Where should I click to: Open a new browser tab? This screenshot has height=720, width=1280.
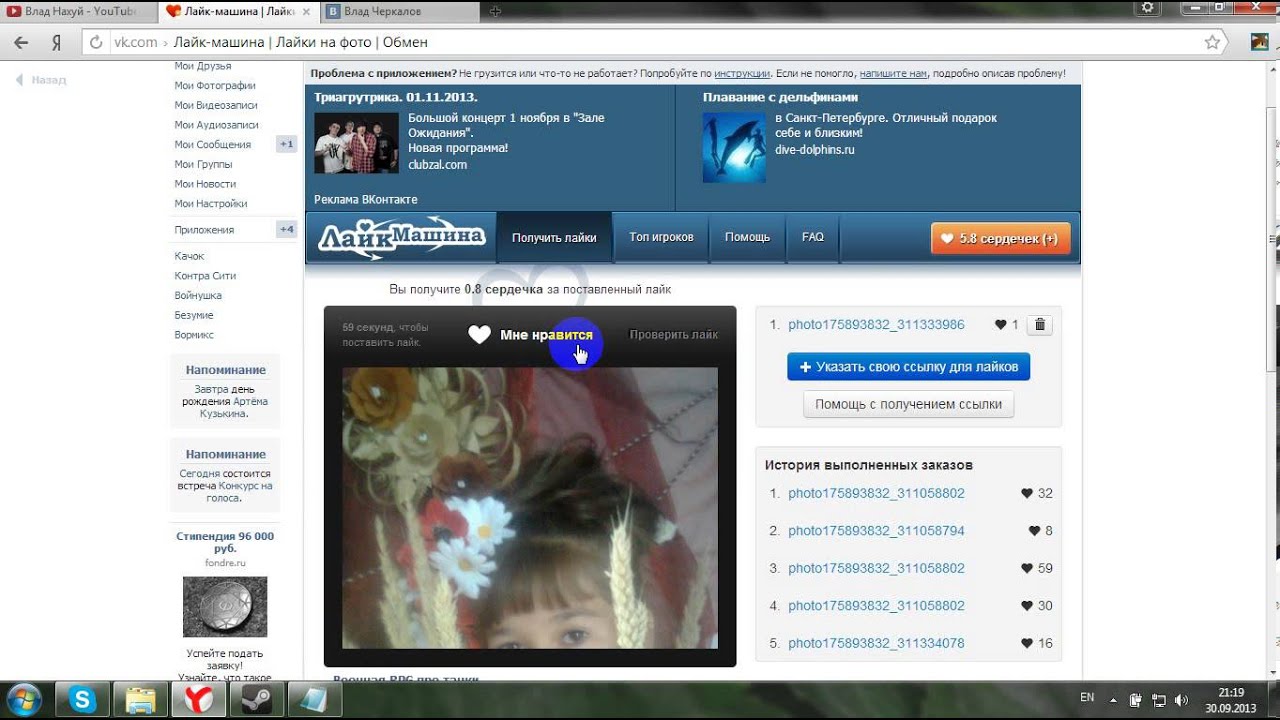coord(495,12)
